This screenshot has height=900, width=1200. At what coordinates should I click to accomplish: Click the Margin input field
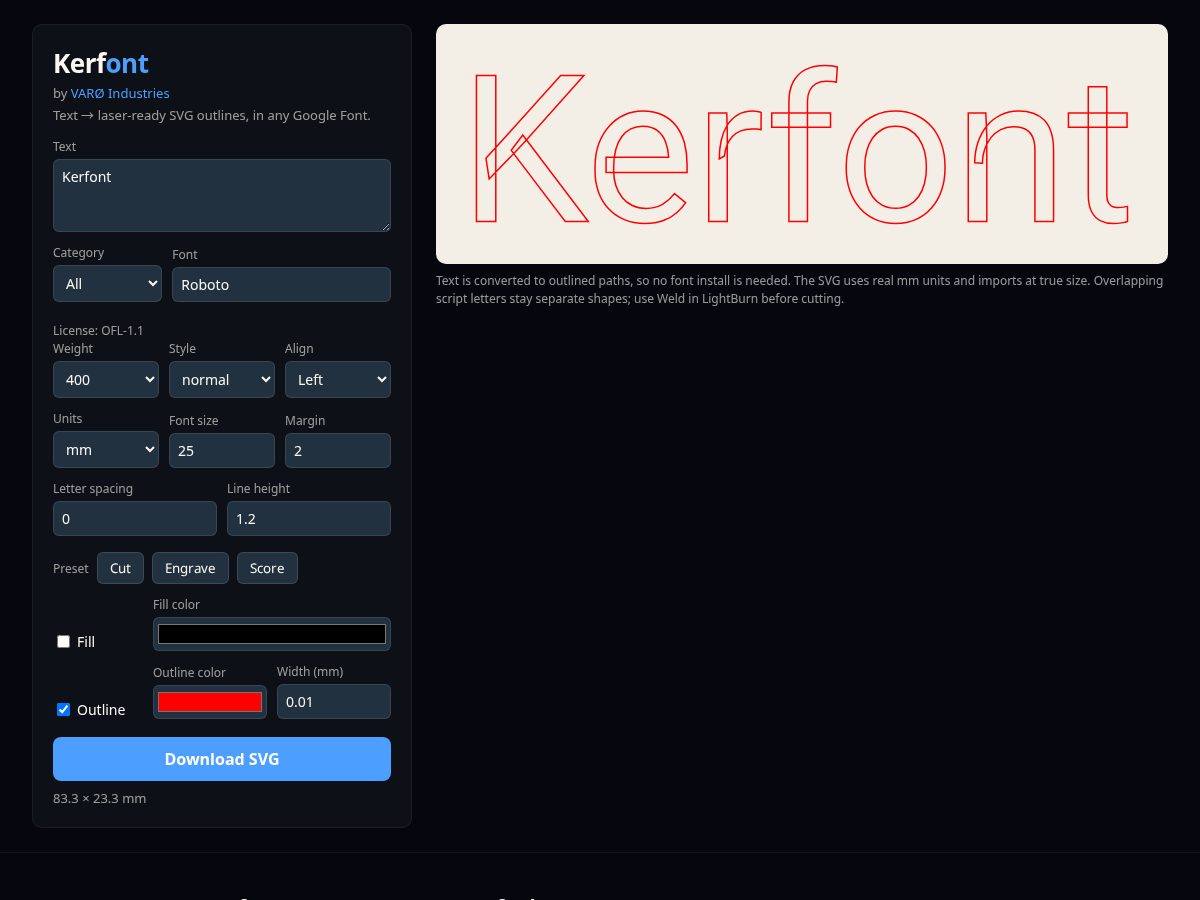coord(338,450)
